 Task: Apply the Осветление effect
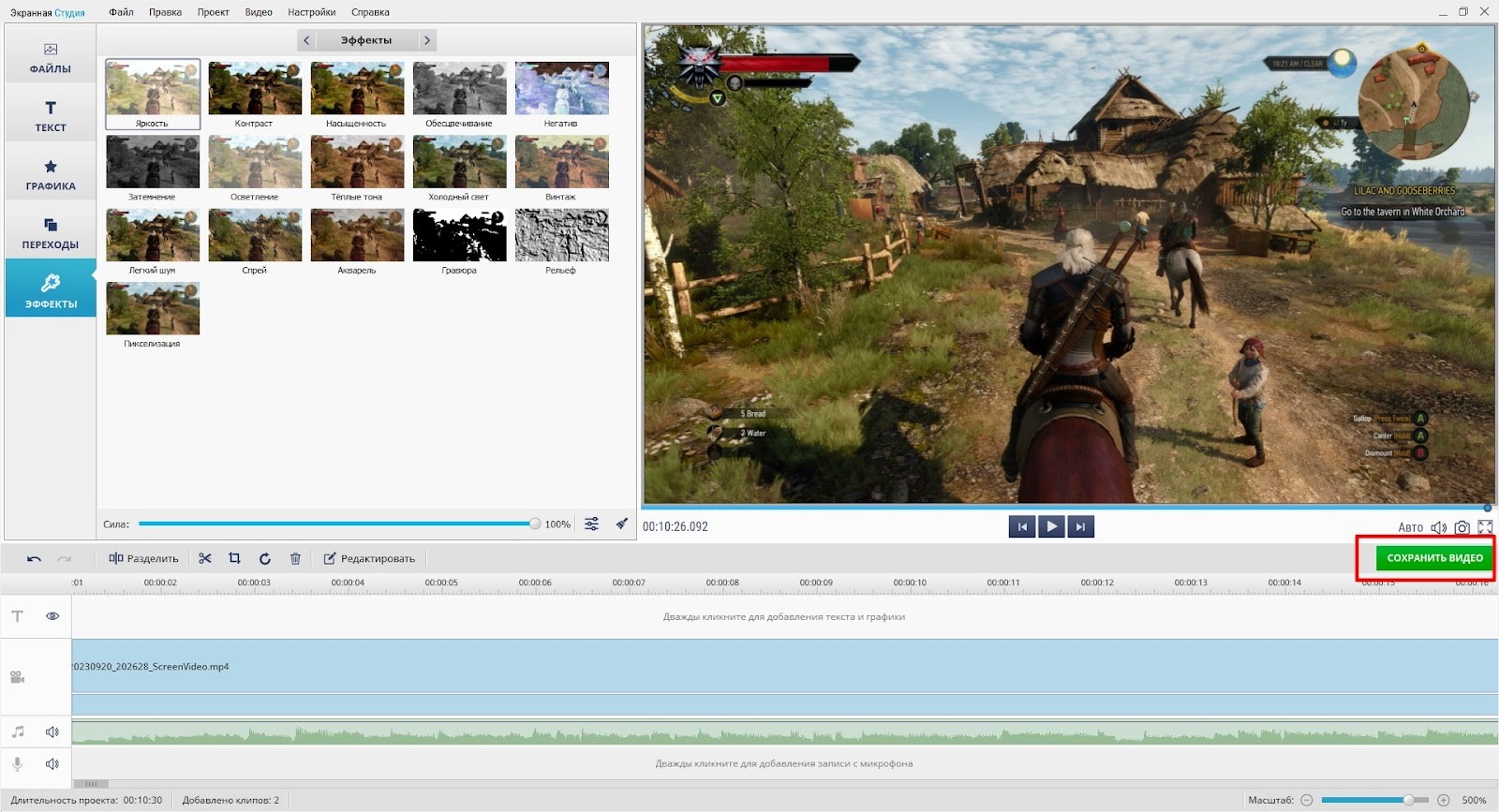pos(255,168)
